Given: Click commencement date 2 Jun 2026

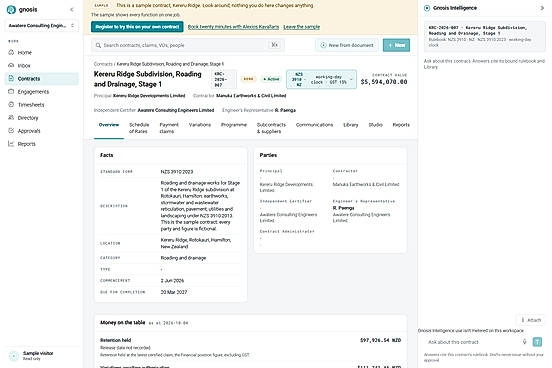Looking at the screenshot, I should 172,281.
